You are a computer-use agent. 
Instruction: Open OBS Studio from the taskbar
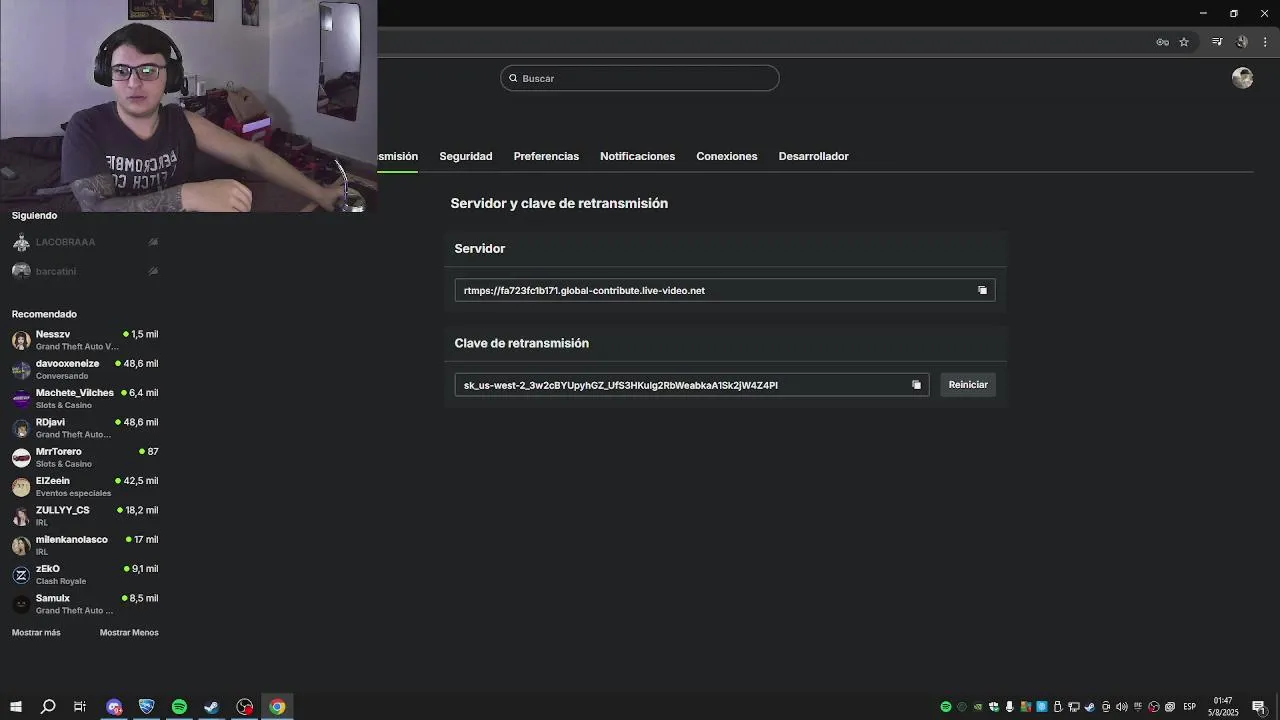point(245,707)
